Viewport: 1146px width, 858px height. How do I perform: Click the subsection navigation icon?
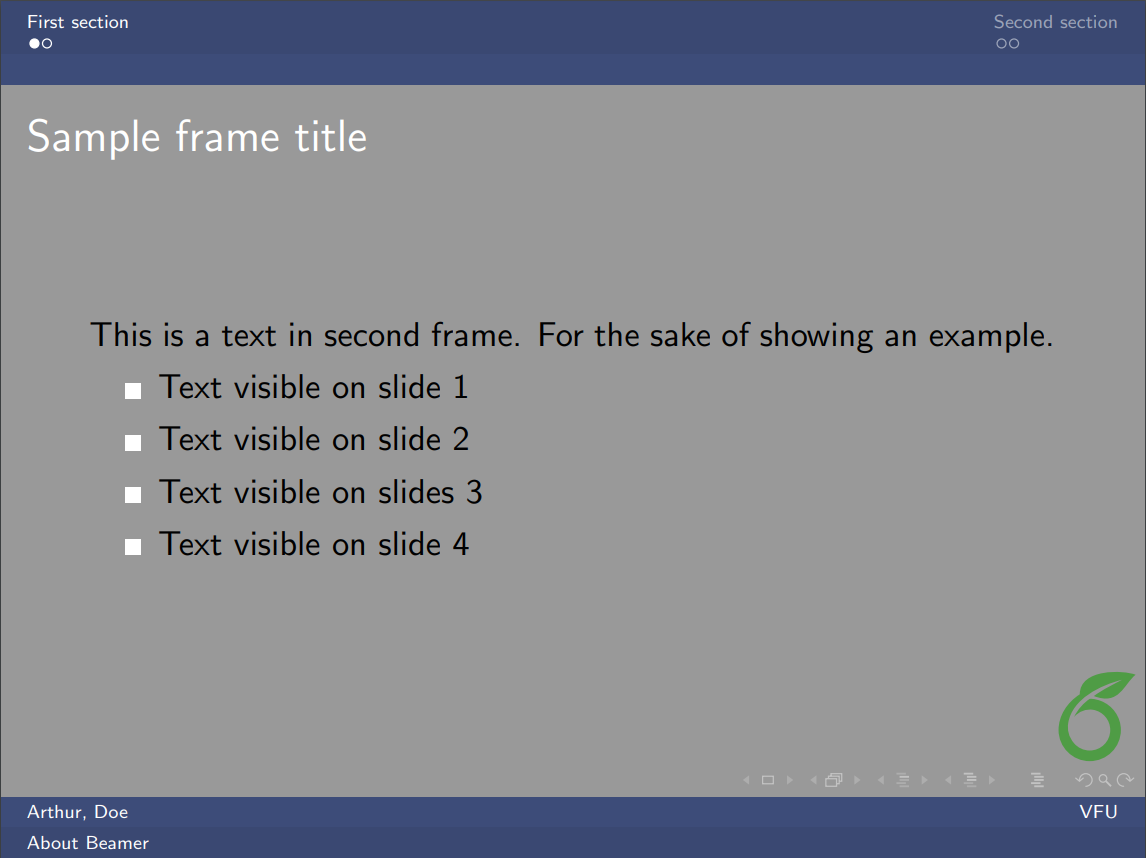pos(903,780)
